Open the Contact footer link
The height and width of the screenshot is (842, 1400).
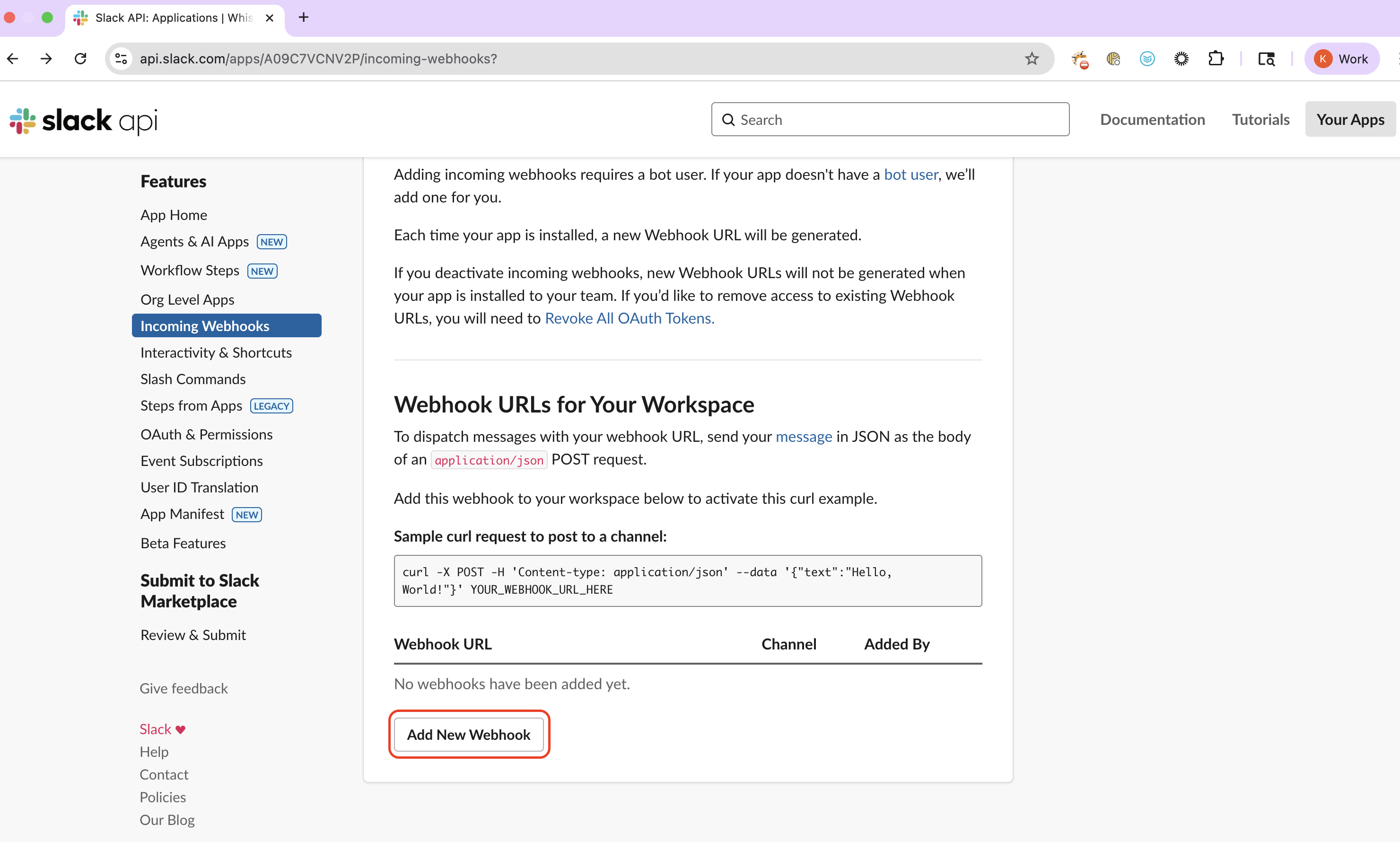point(164,774)
